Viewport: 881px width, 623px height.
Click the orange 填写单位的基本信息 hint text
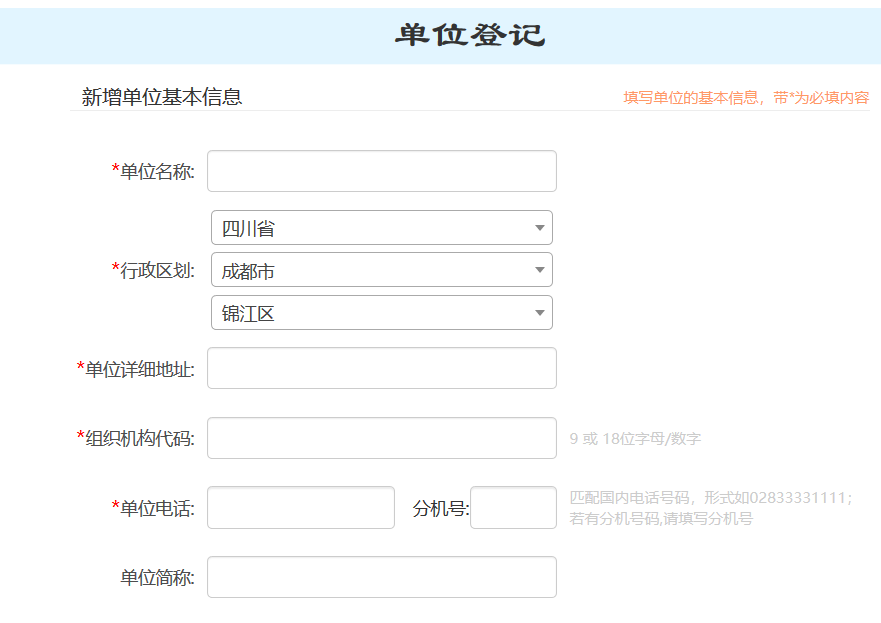pos(746,98)
